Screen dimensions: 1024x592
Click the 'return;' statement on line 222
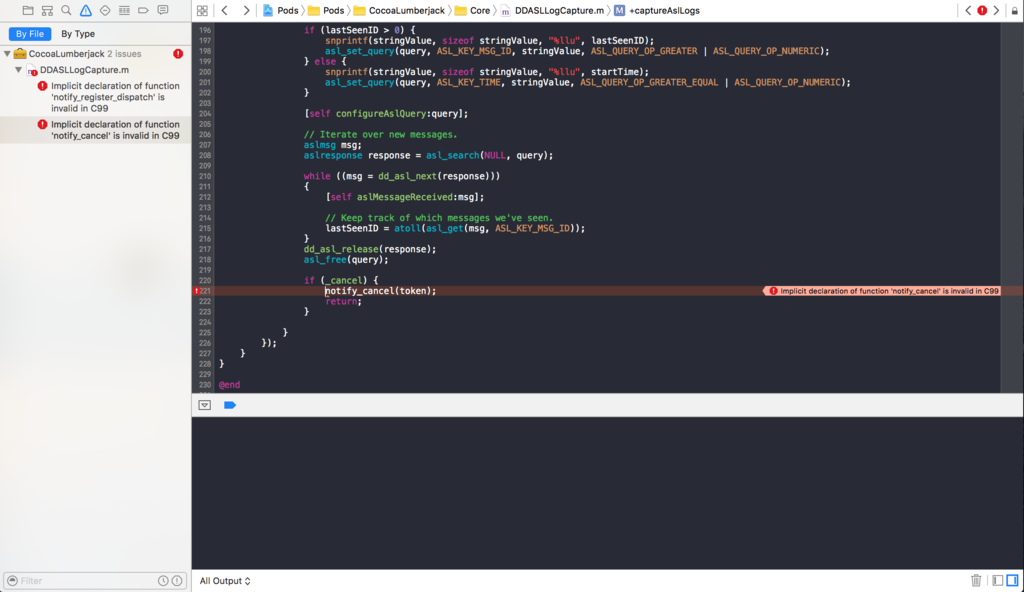point(343,301)
